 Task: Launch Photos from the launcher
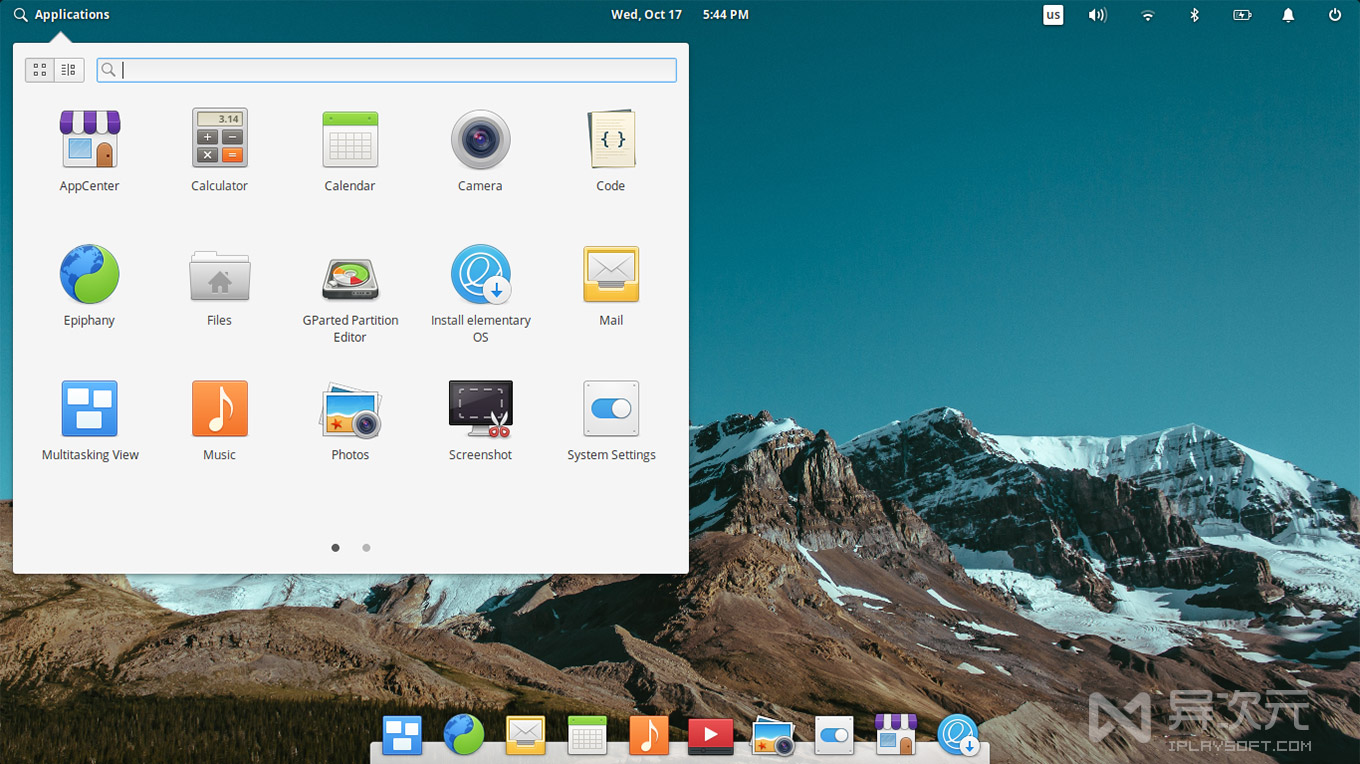(350, 408)
